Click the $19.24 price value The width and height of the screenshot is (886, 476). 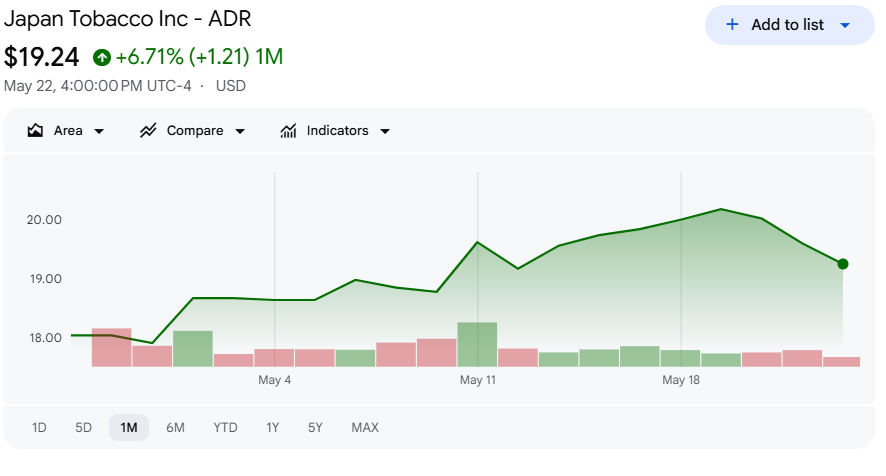(x=41, y=57)
